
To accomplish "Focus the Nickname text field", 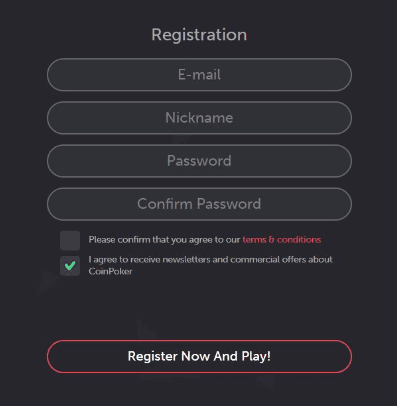I will (199, 118).
